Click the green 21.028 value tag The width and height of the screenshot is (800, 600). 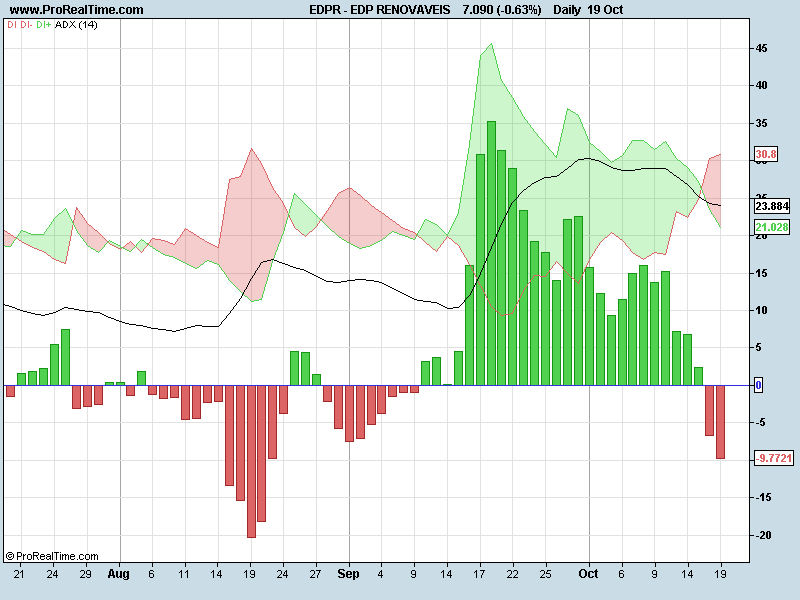[x=772, y=227]
